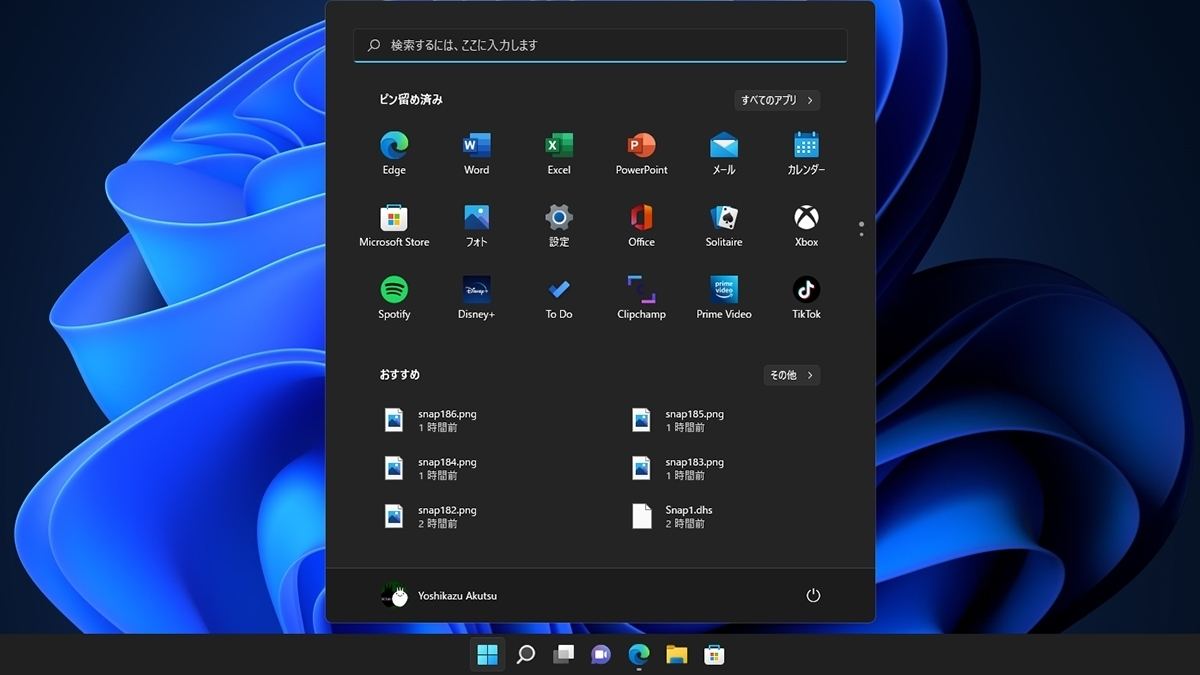Image resolution: width=1200 pixels, height=675 pixels.
Task: Open Excel from the pinned grid
Action: [559, 153]
